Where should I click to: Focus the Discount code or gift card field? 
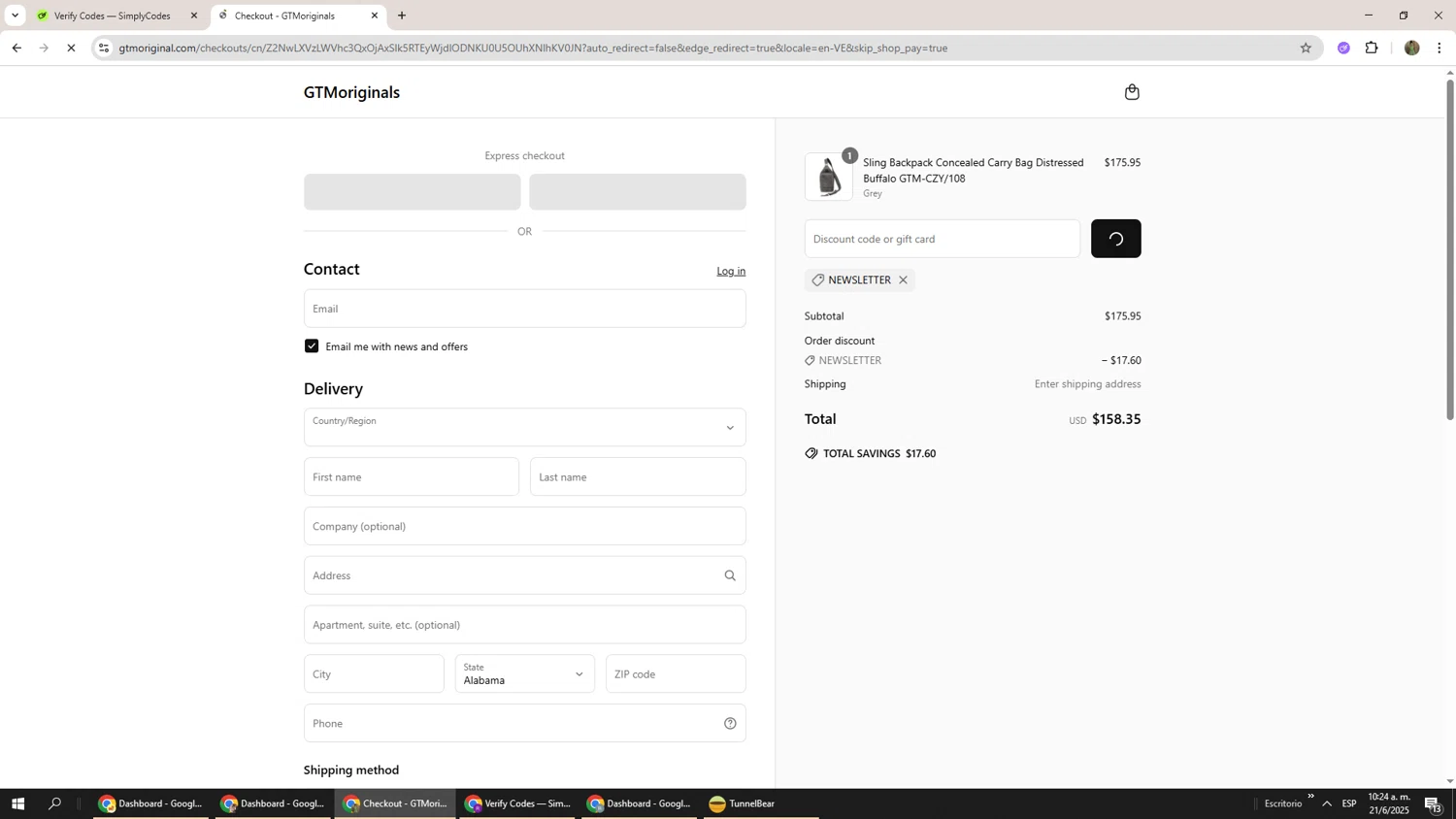click(943, 239)
